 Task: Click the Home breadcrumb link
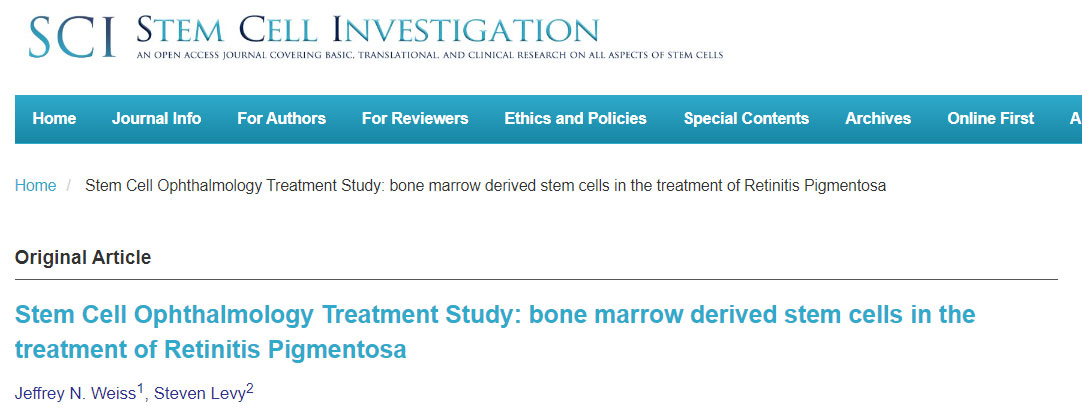coord(35,186)
